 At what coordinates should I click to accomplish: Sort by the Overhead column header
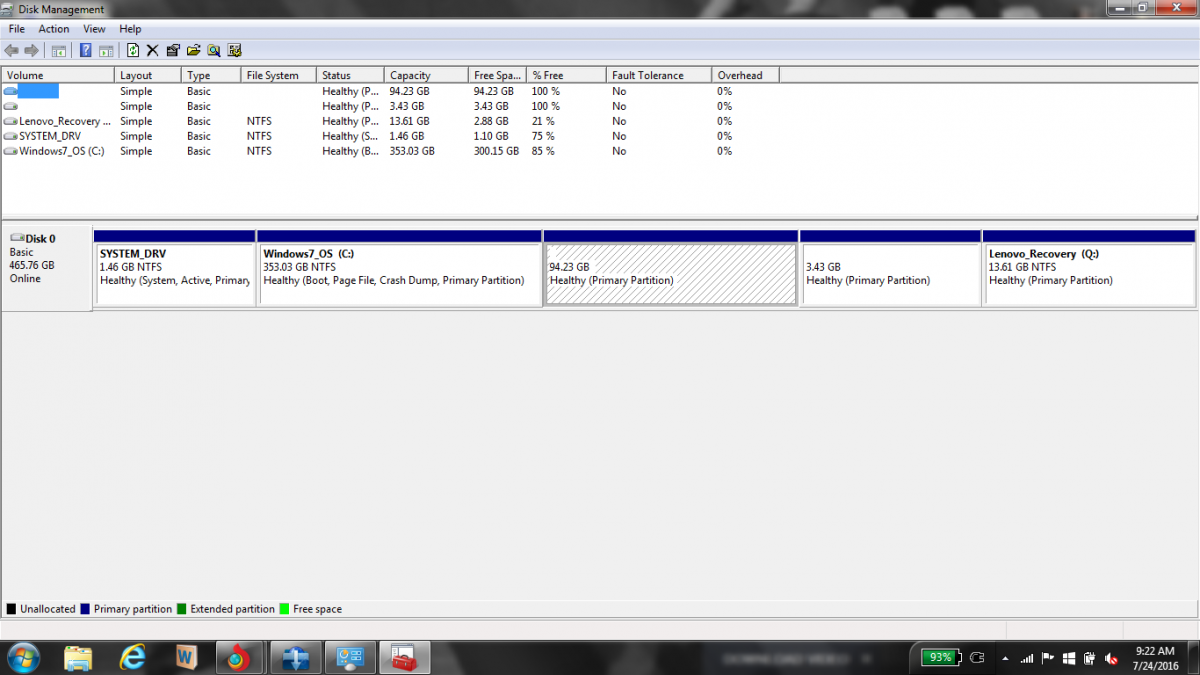tap(745, 75)
